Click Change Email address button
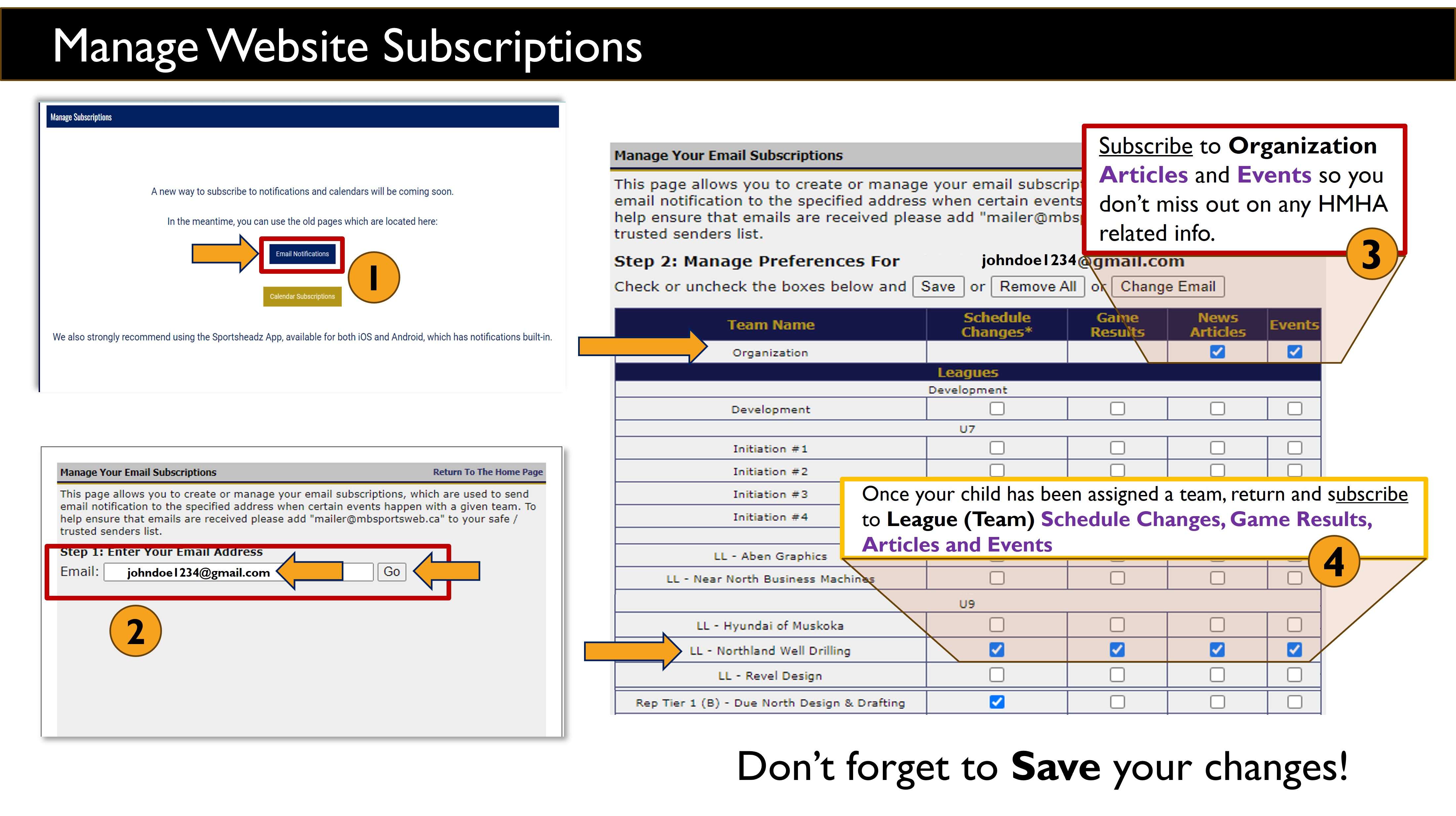Viewport: 1456px width, 816px height. click(x=1168, y=287)
